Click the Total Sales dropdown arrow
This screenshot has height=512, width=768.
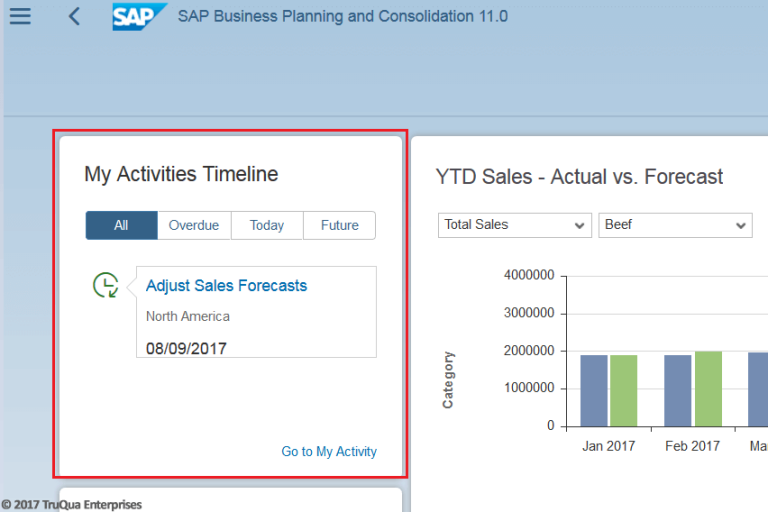(579, 226)
